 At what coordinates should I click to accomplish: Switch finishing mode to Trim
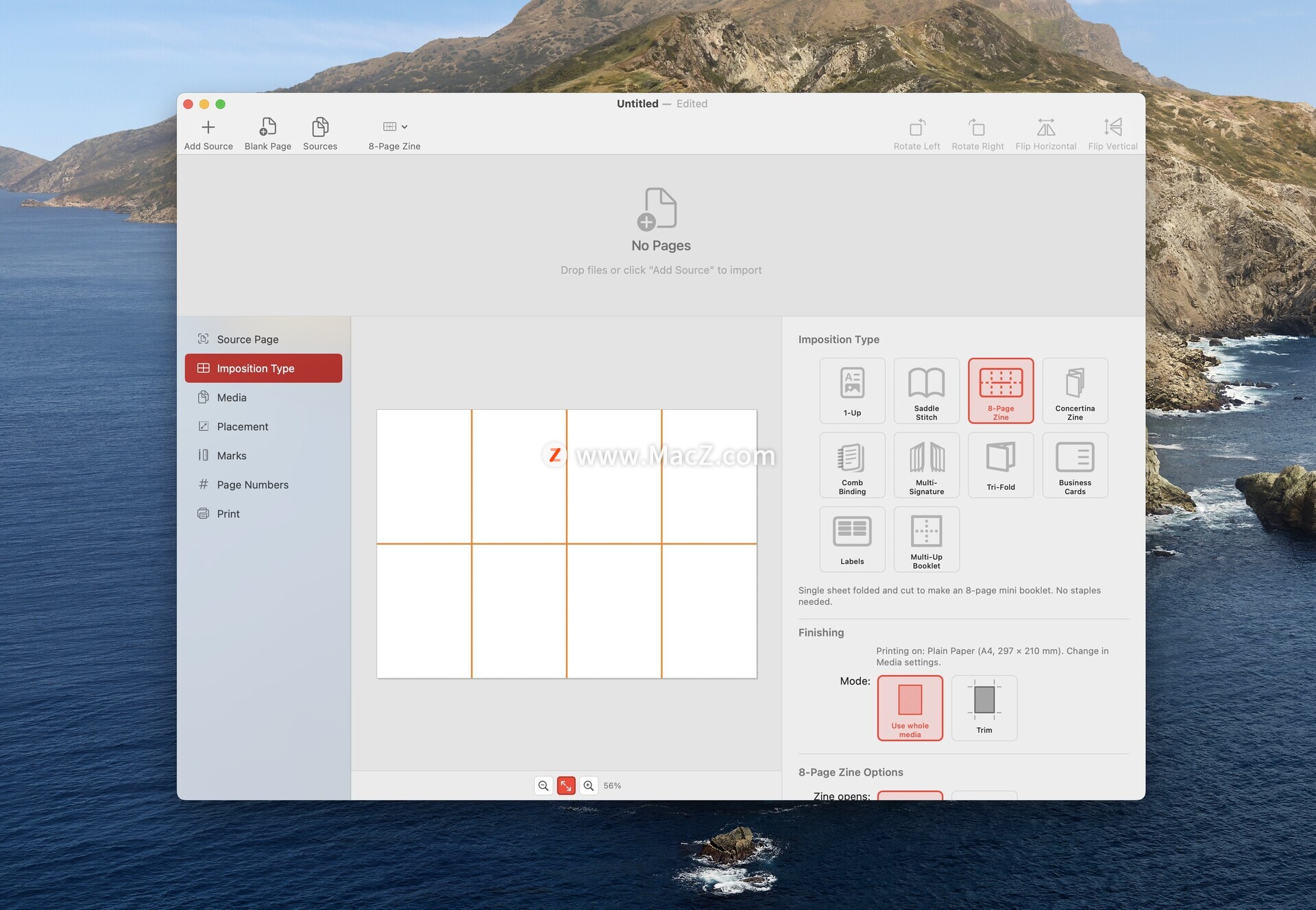coord(984,707)
